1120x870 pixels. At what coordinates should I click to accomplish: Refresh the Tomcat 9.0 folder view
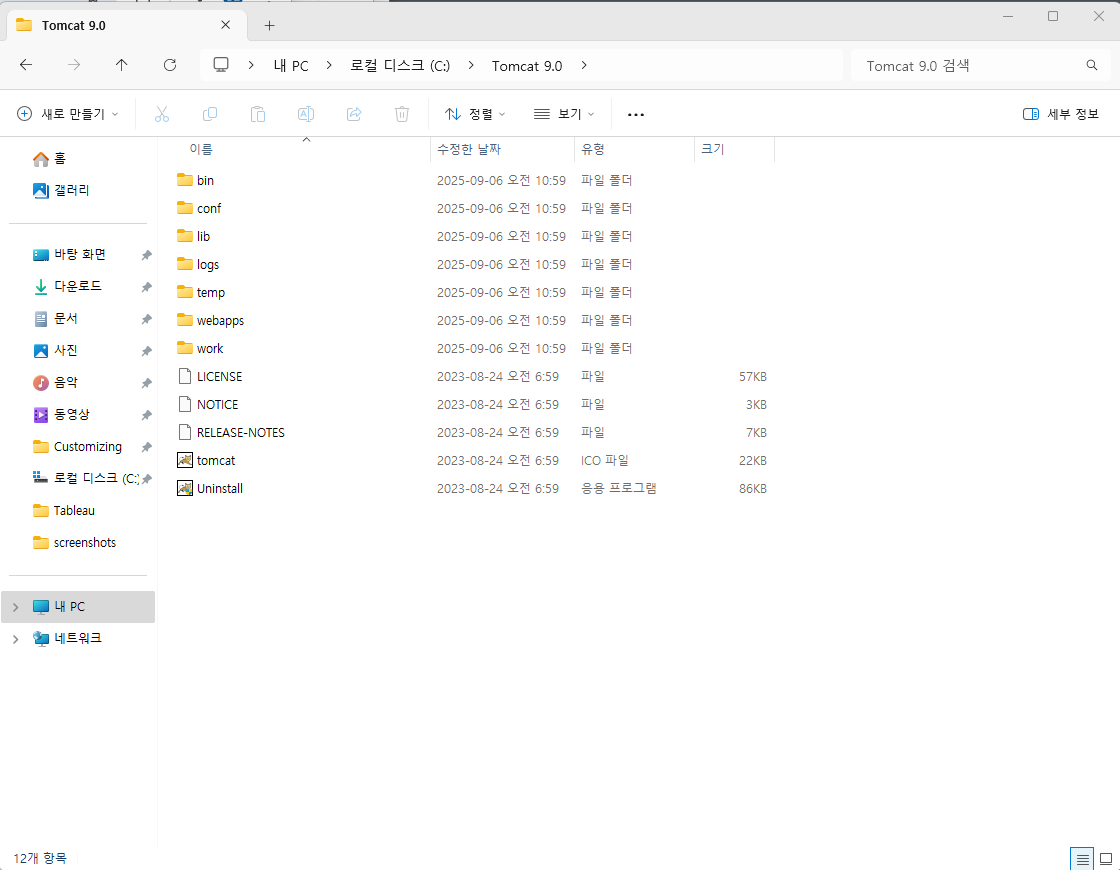click(x=170, y=65)
